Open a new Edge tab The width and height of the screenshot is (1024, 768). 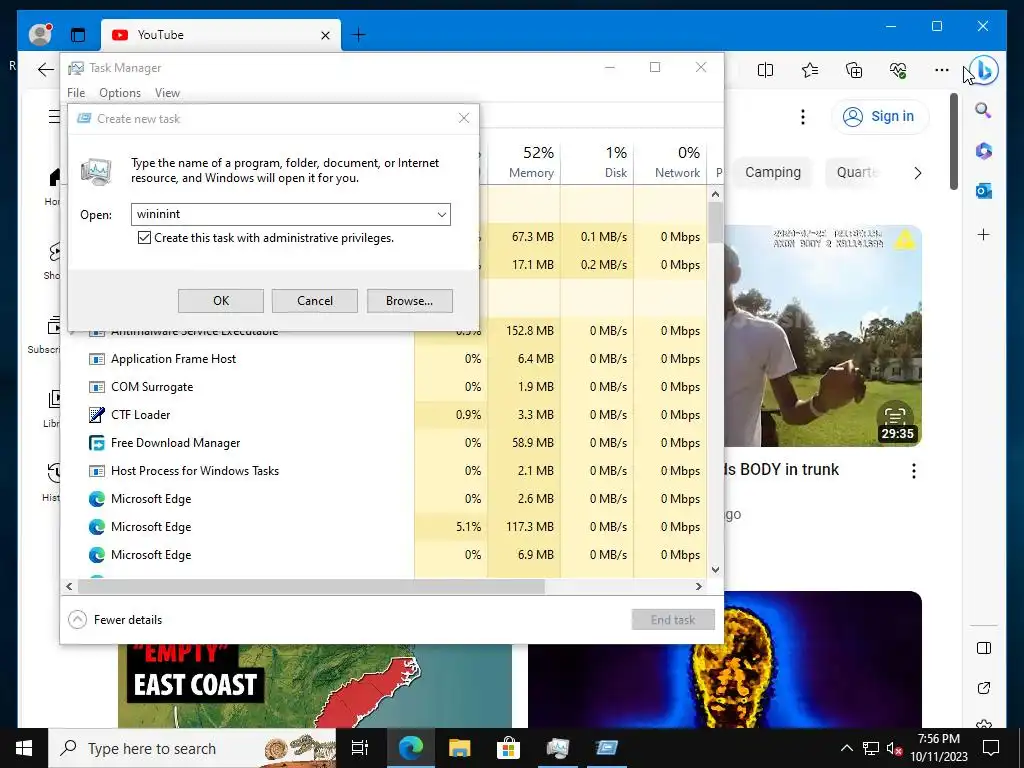pos(359,35)
